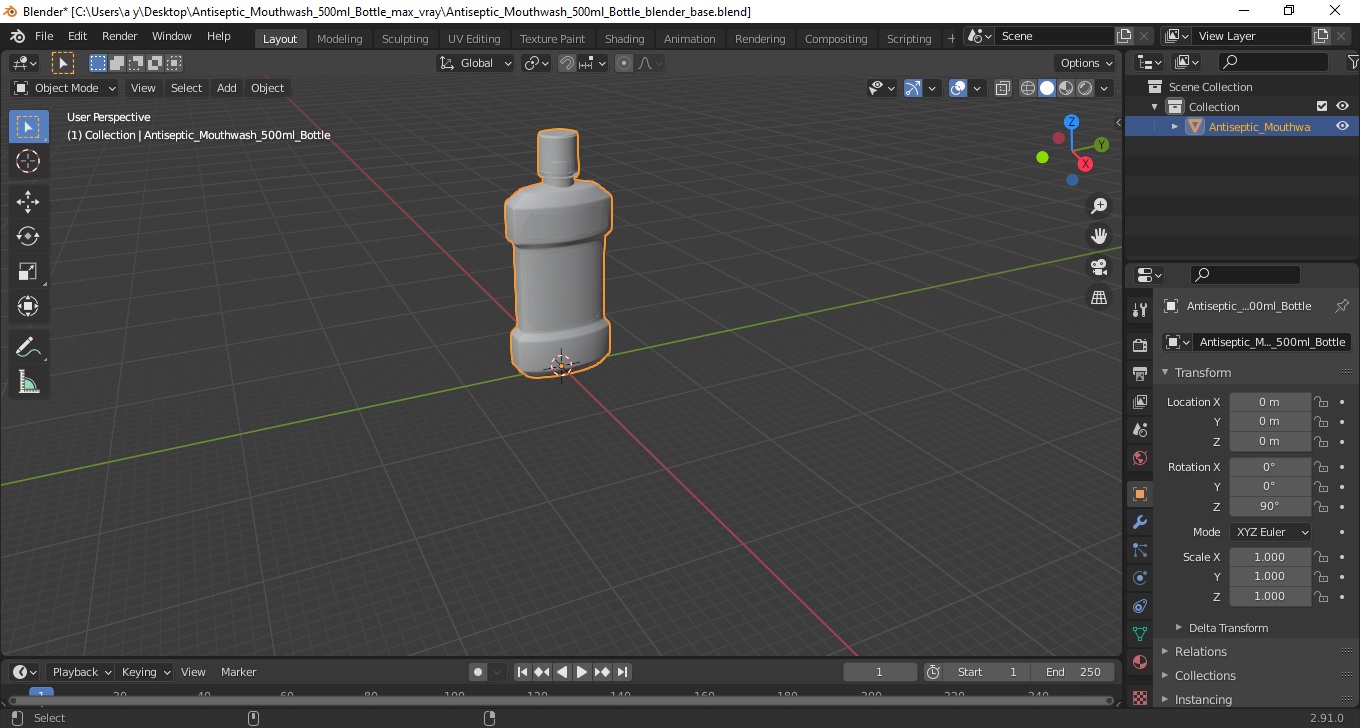Click the End frame 250 field
This screenshot has height=728, width=1360.
pyautogui.click(x=1073, y=672)
